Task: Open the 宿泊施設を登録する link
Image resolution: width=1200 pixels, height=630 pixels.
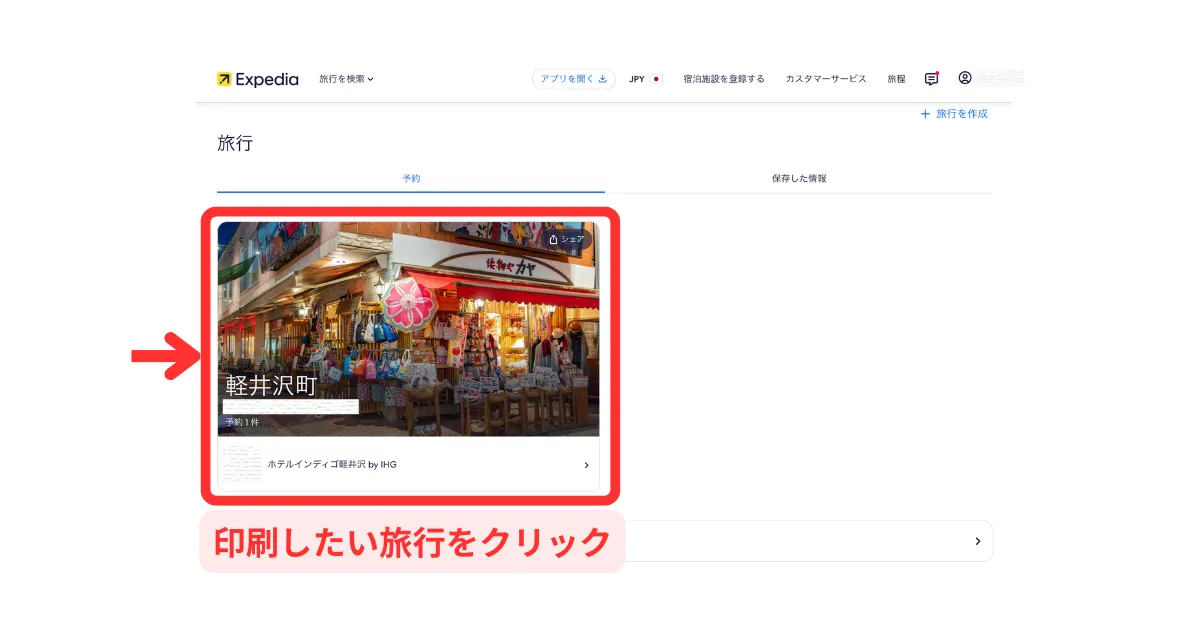Action: pos(723,79)
